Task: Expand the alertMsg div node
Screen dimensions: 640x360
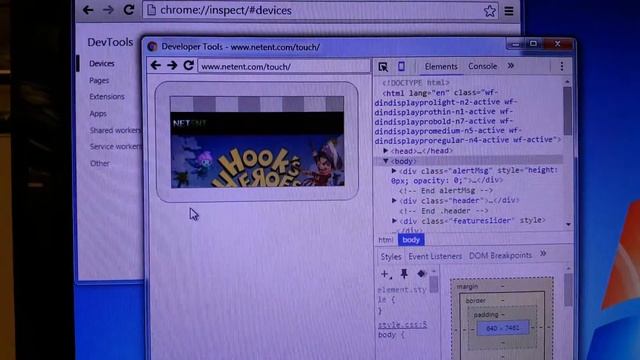Action: (x=394, y=171)
